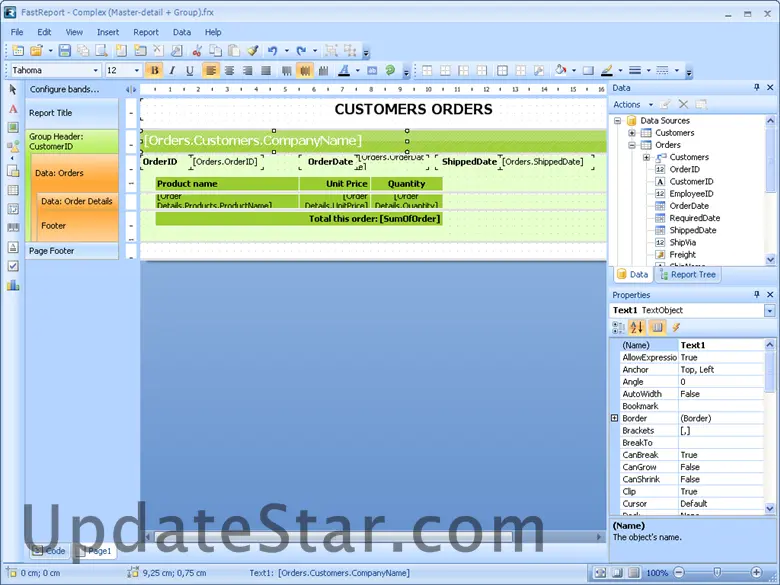
Task: Select the Group Header CustomerID band
Action: tap(72, 141)
